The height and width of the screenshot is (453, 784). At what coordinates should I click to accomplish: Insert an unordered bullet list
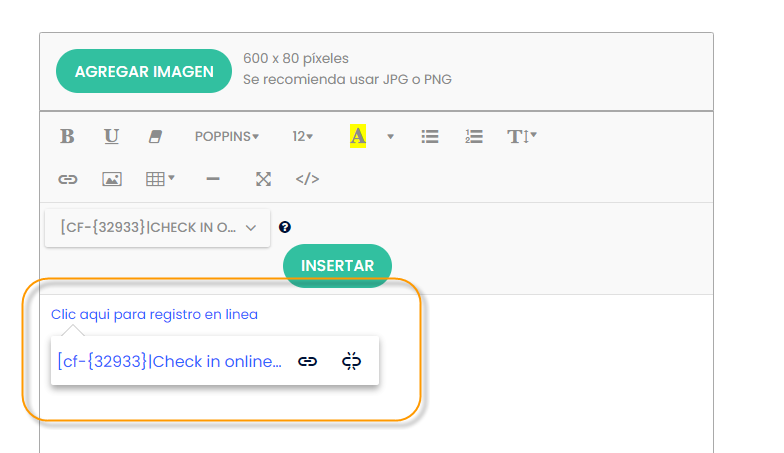point(430,136)
